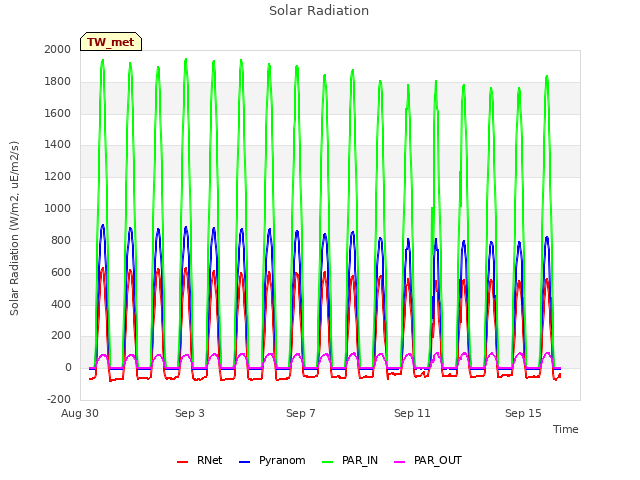Click the 400 y-axis tick label
The image size is (640, 480).
(61, 304)
